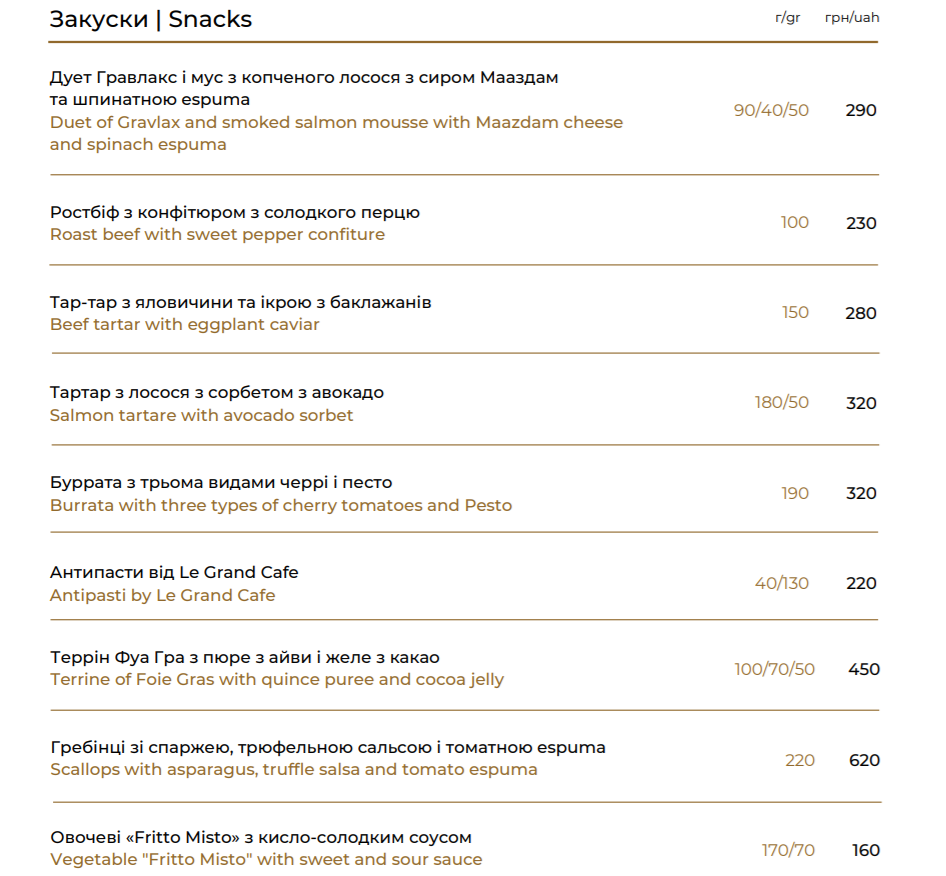Click the price 160 for Fritto Misto
Image resolution: width=946 pixels, height=876 pixels.
(866, 850)
